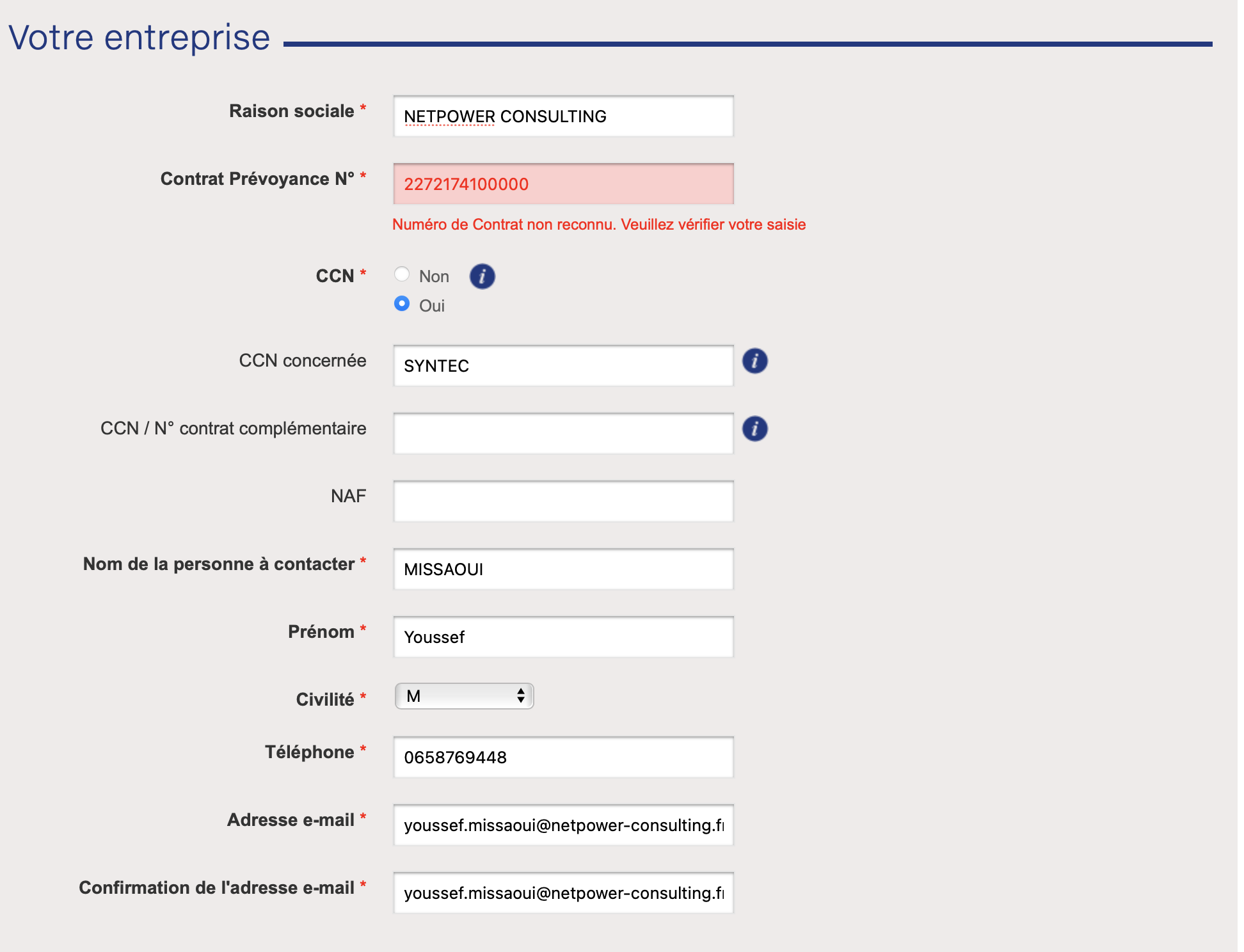Click the Votre entreprise heading
This screenshot has width=1244, height=952.
coord(140,37)
